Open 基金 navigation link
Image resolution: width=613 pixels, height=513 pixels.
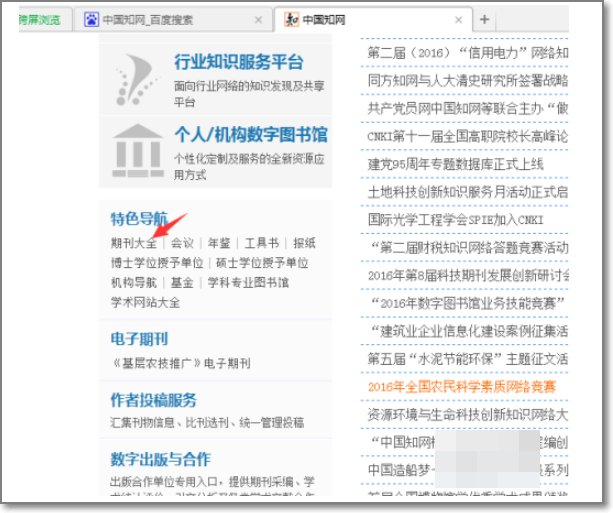click(182, 282)
